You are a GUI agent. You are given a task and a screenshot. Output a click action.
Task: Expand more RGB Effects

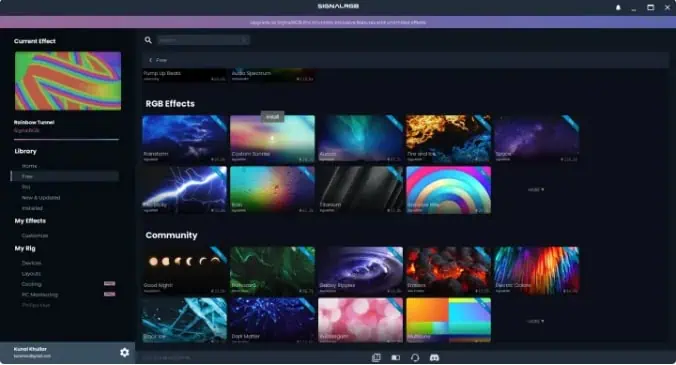tap(536, 190)
